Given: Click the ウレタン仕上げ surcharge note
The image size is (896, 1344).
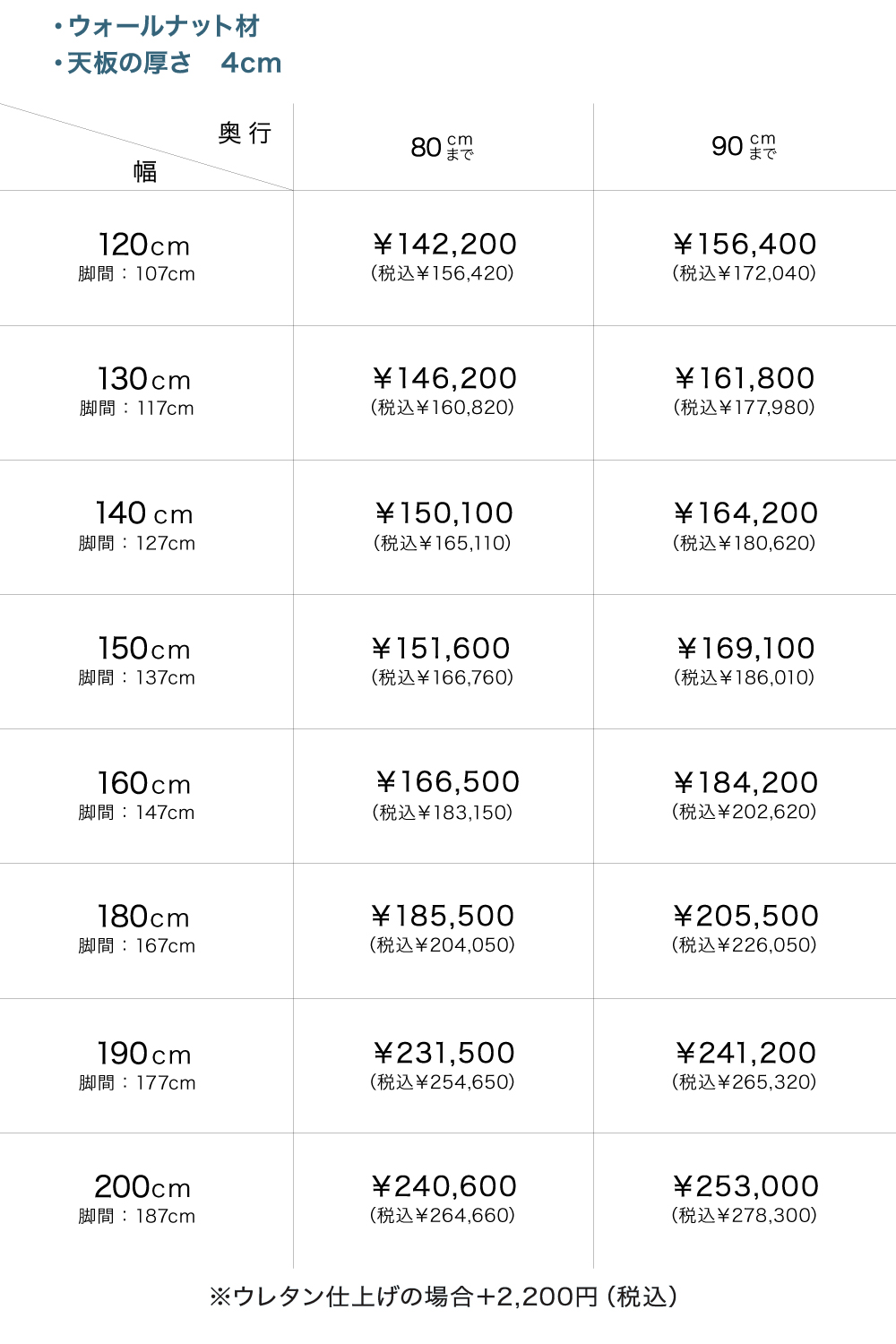Looking at the screenshot, I should pyautogui.click(x=444, y=1297).
